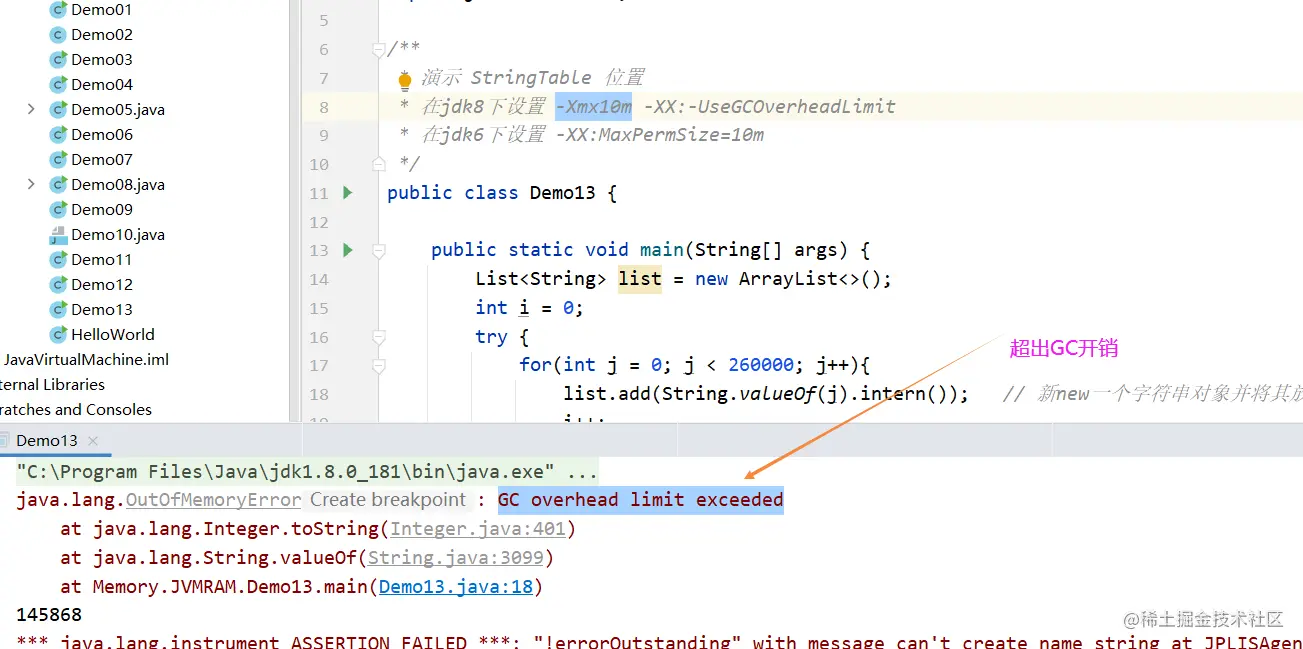
Task: Click line number 13 in the gutter
Action: click(x=319, y=250)
